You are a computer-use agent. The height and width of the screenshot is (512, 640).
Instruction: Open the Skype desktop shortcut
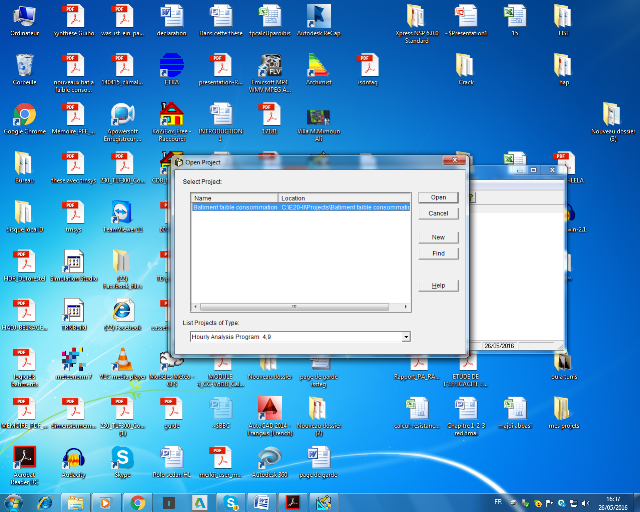[x=123, y=458]
